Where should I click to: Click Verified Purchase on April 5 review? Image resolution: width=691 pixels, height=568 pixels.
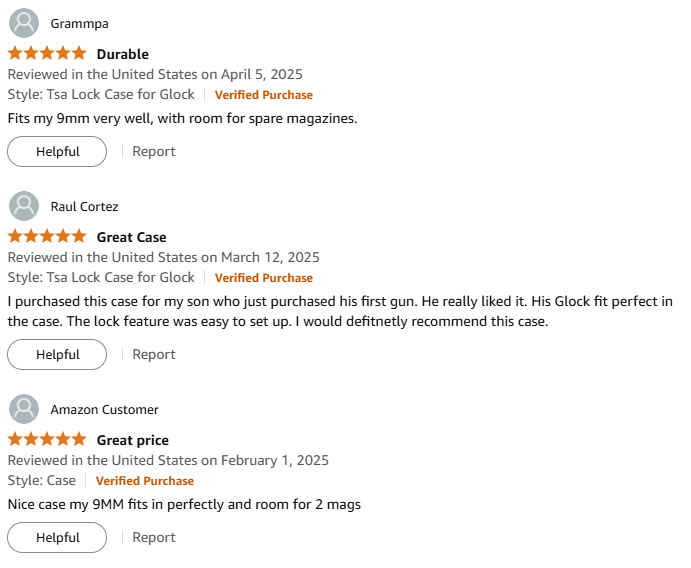point(264,95)
